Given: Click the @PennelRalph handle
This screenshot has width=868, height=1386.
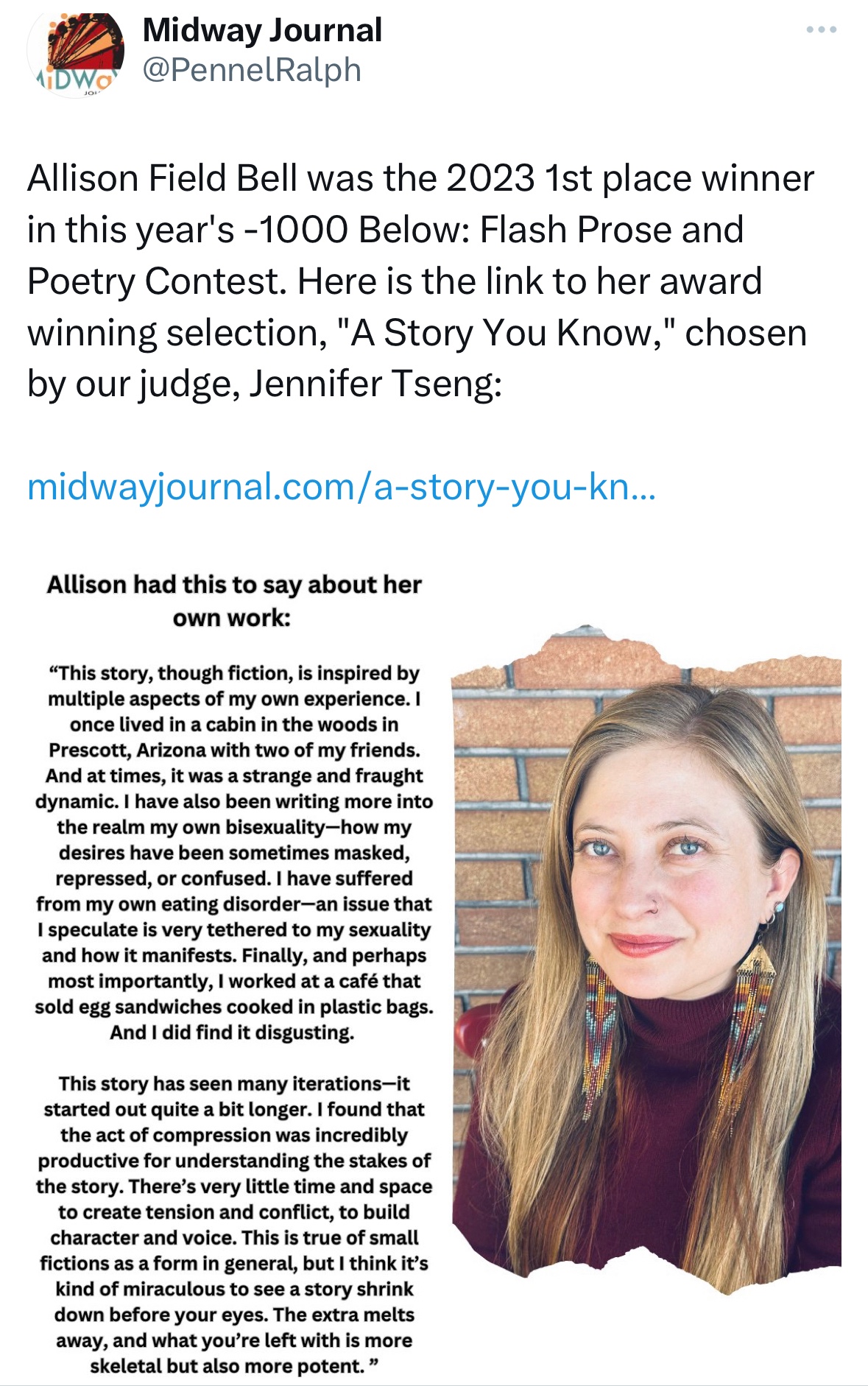Looking at the screenshot, I should (251, 71).
